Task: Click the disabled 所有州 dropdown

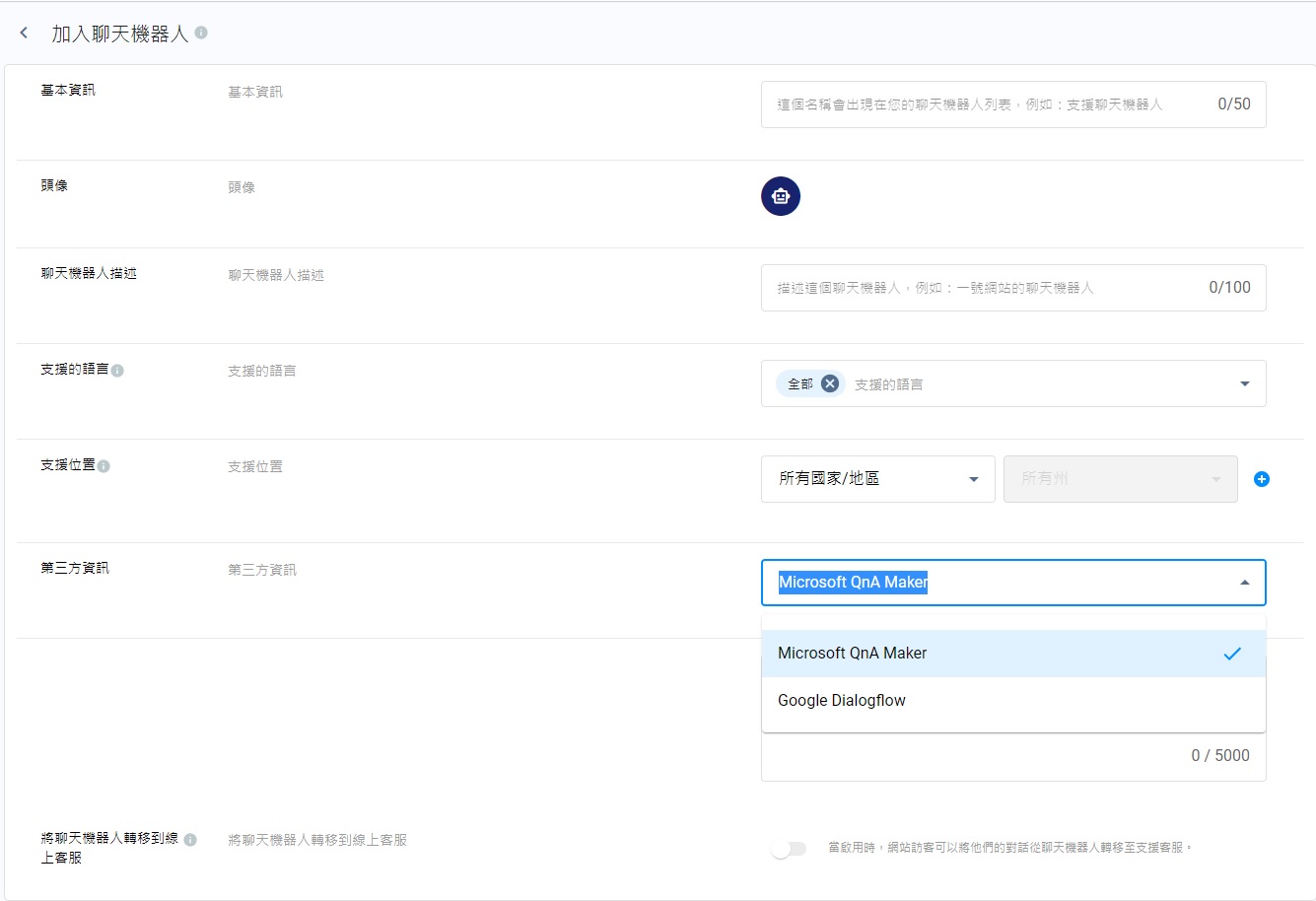Action: click(x=1120, y=479)
